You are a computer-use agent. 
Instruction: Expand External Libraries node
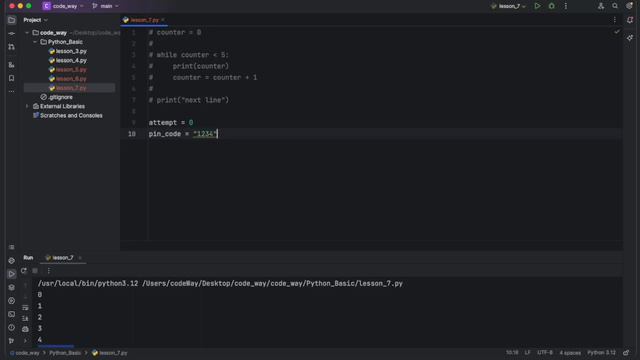[27, 107]
